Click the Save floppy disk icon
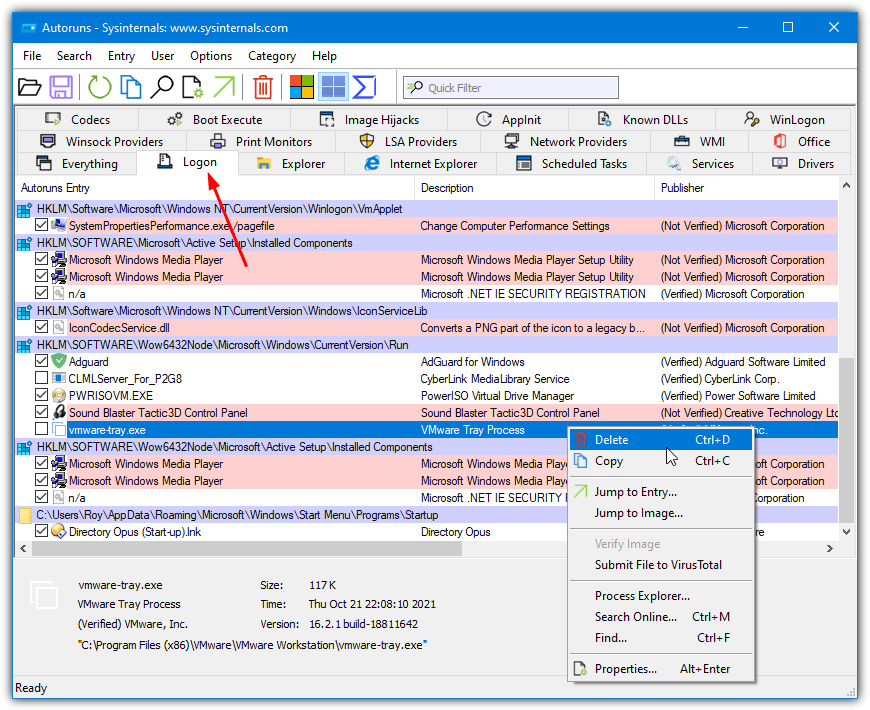 click(61, 87)
